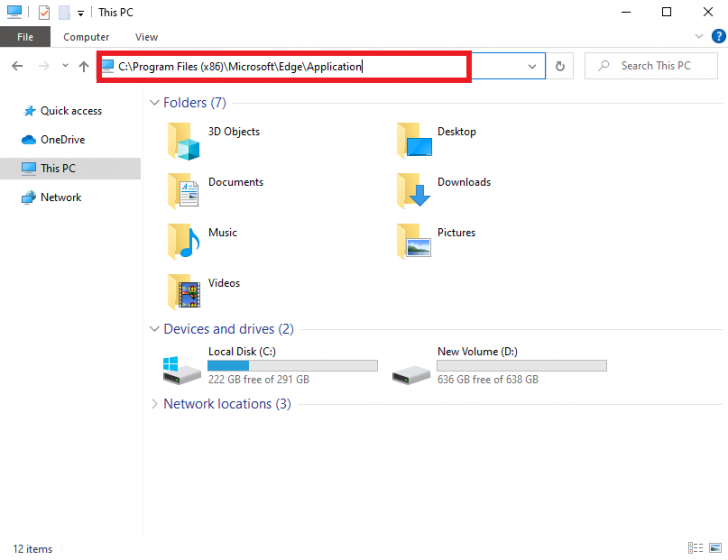Select the 3D Objects folder icon
The image size is (728, 560).
coord(184,141)
